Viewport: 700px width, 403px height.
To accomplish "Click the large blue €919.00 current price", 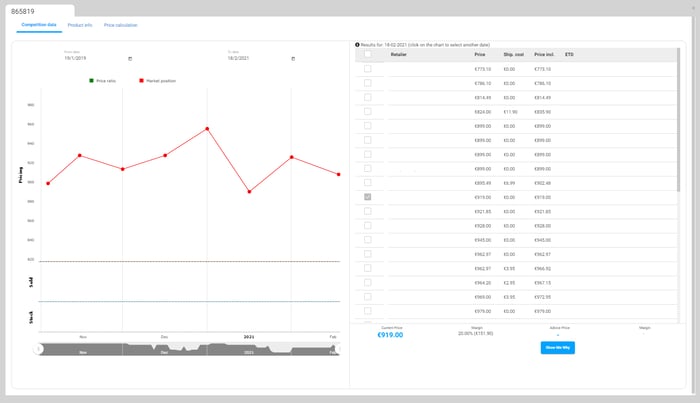I will 390,335.
